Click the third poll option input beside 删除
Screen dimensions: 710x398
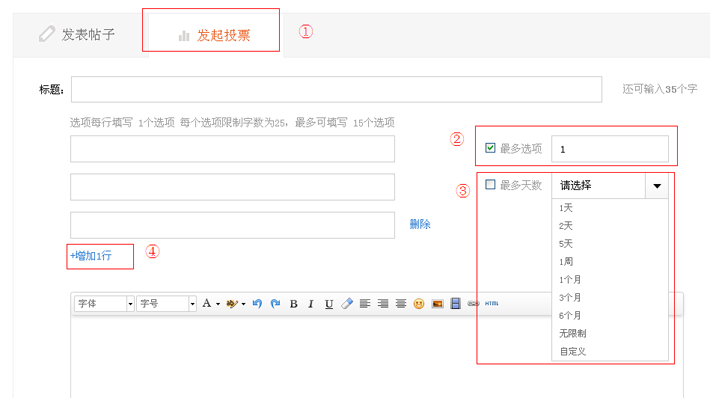232,225
